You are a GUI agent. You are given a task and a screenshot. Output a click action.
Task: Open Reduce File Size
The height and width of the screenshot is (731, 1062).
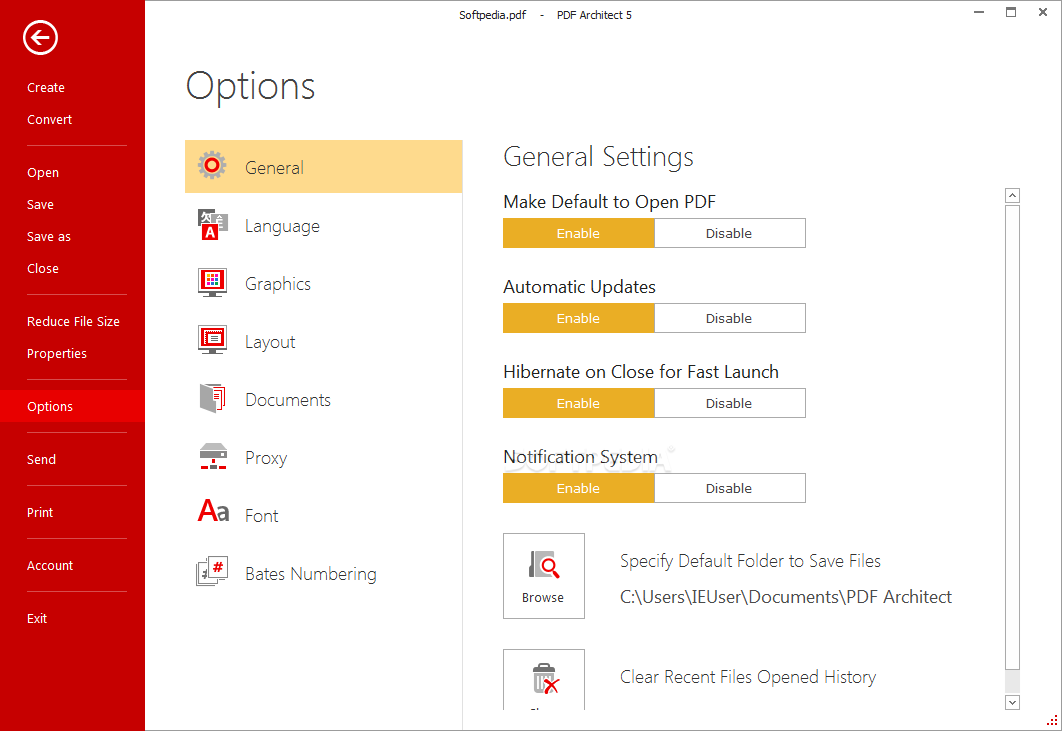73,322
